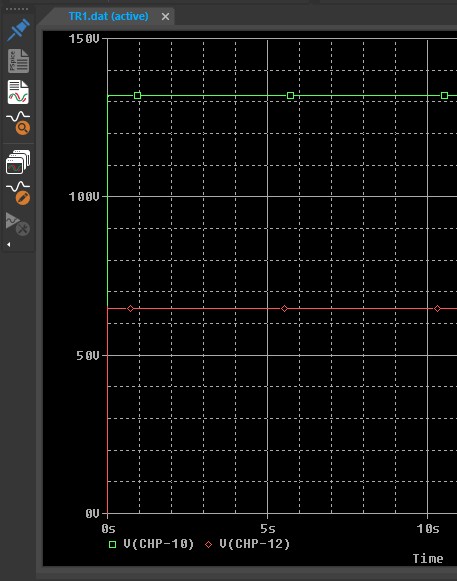Open the waveform results document icon

pyautogui.click(x=18, y=92)
